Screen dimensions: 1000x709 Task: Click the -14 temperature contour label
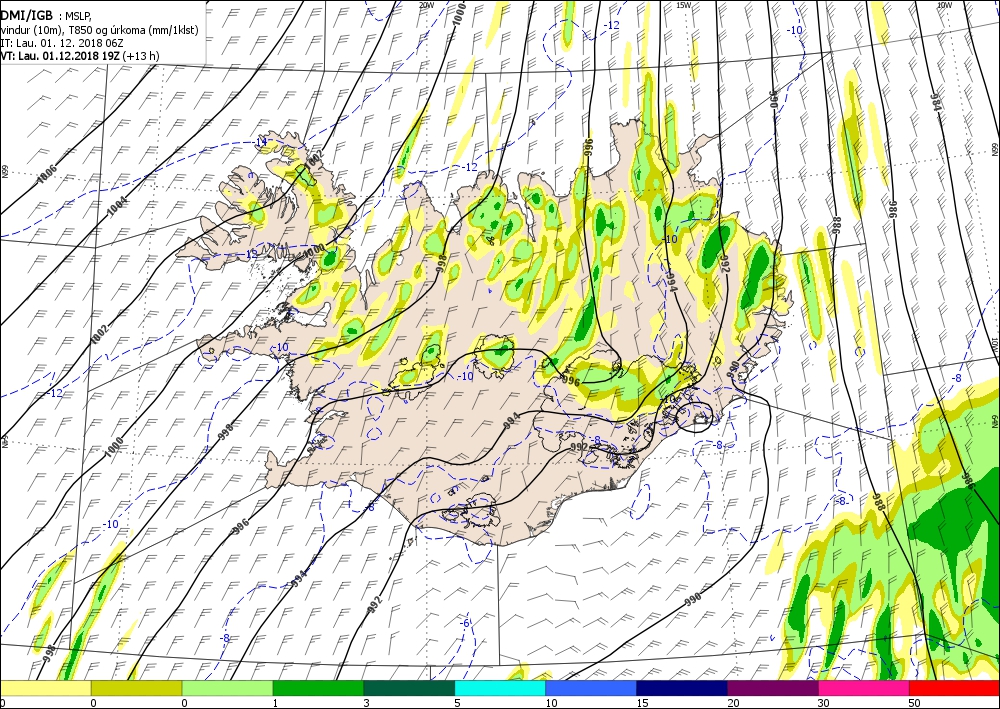click(260, 142)
